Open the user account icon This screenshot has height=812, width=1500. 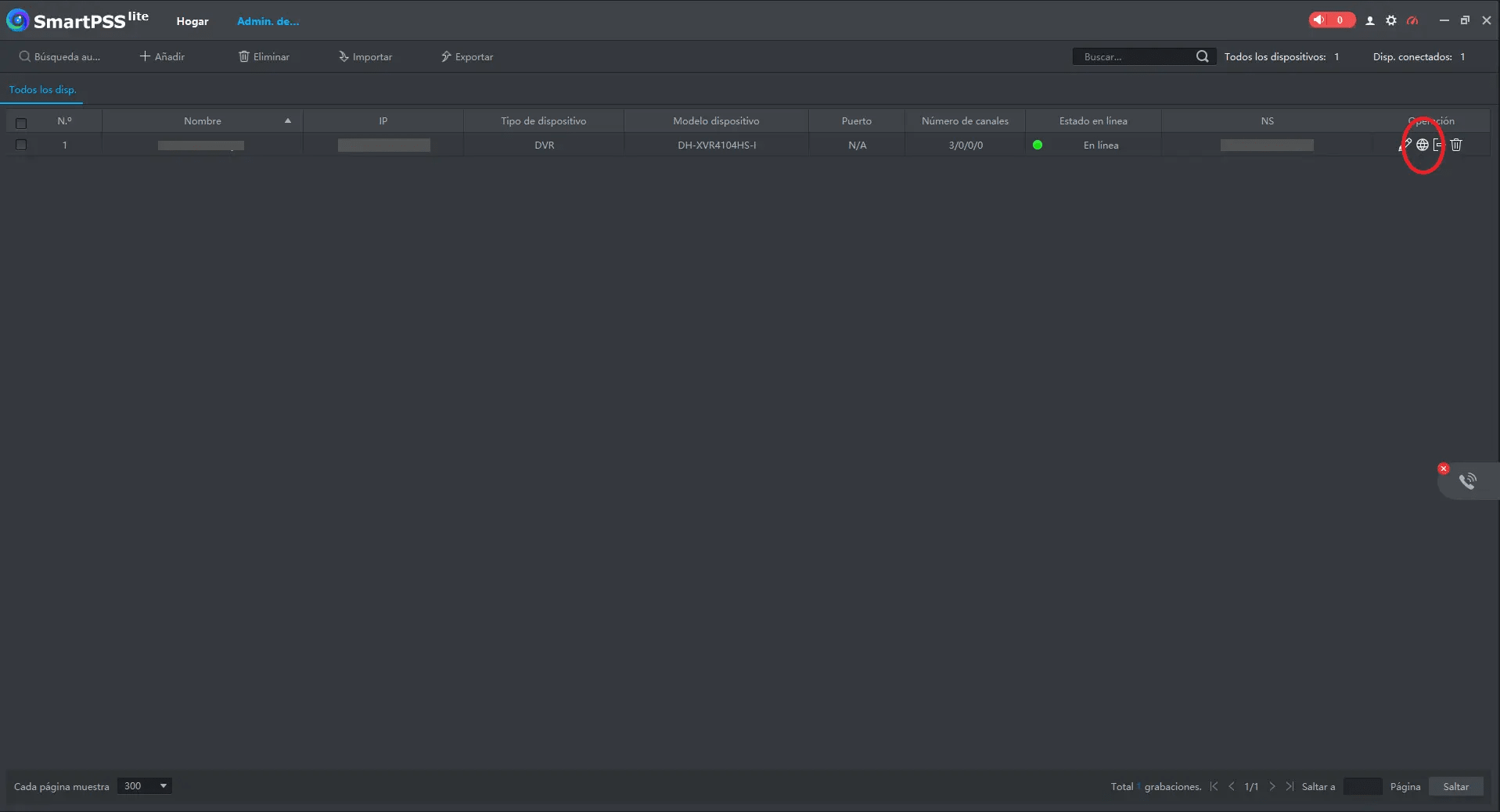(1370, 21)
